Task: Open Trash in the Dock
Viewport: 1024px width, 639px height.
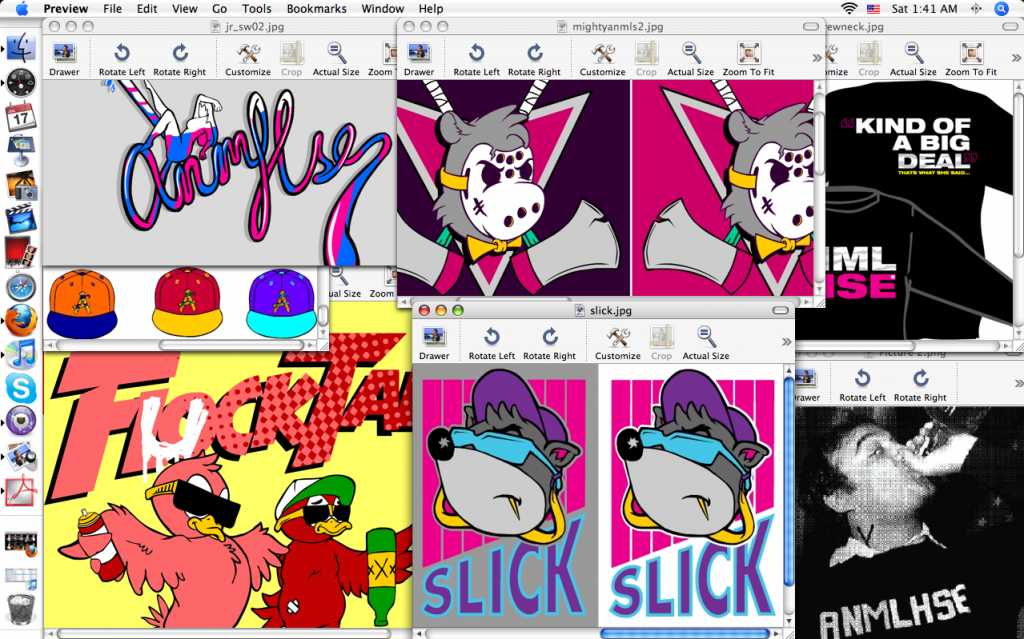Action: click(x=21, y=610)
